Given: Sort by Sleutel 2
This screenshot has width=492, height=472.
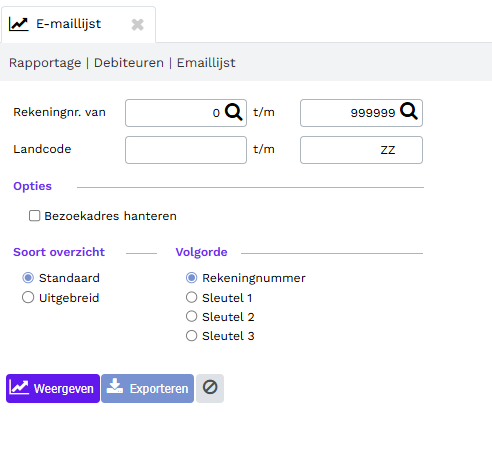Looking at the screenshot, I should coord(191,316).
